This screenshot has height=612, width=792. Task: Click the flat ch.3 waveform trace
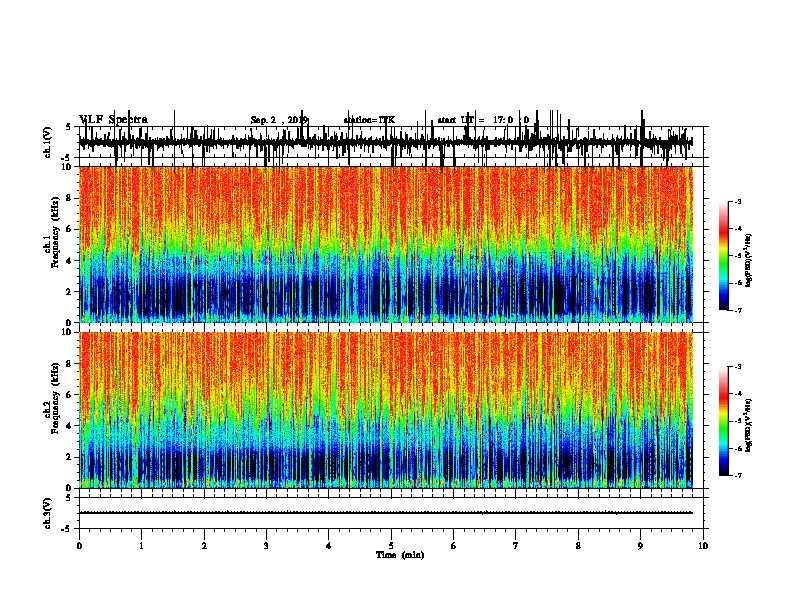(386, 513)
